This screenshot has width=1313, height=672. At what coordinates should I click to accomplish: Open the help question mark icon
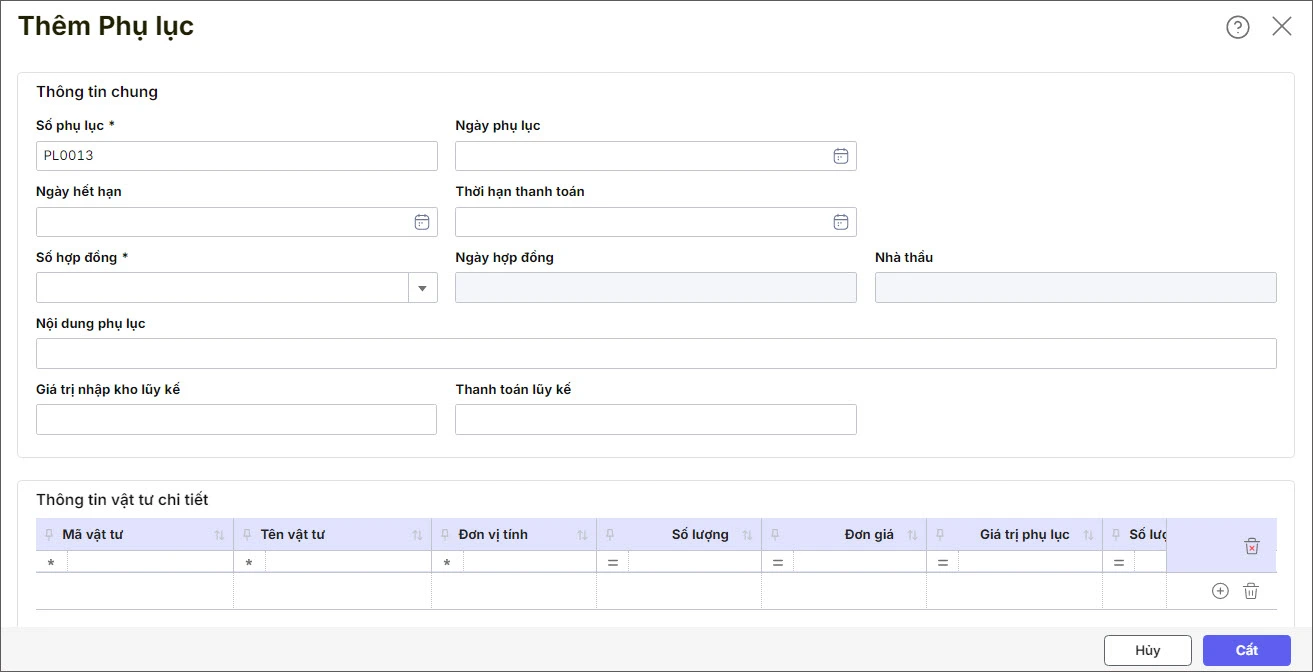pyautogui.click(x=1238, y=27)
